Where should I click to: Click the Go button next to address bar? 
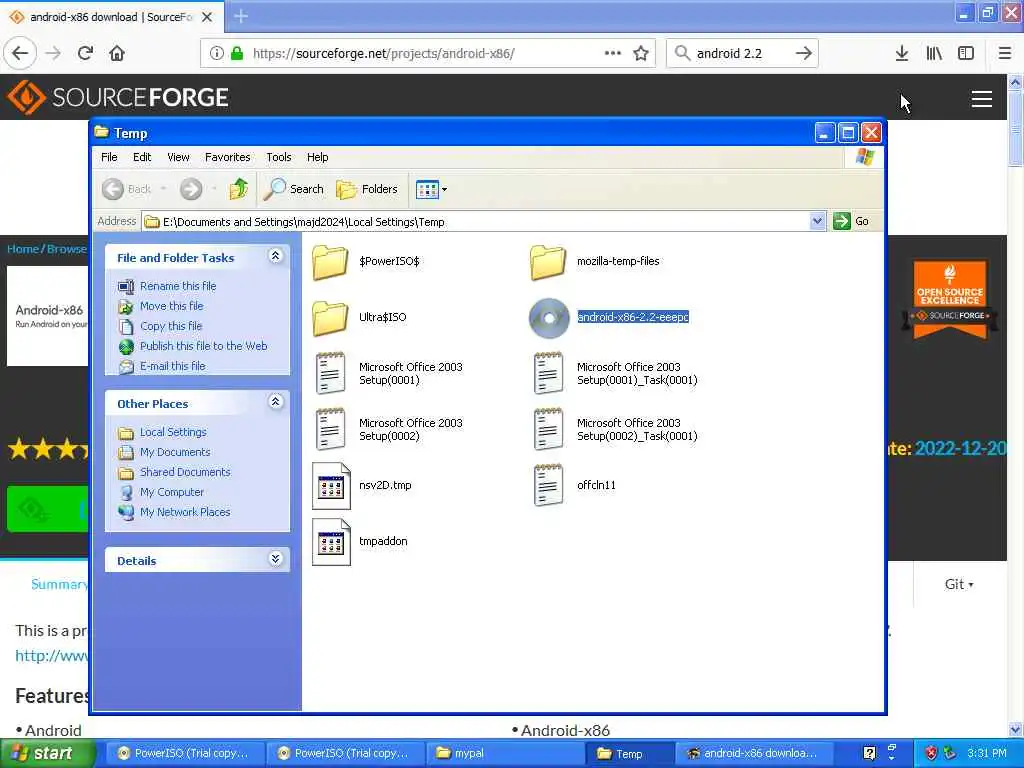(851, 221)
